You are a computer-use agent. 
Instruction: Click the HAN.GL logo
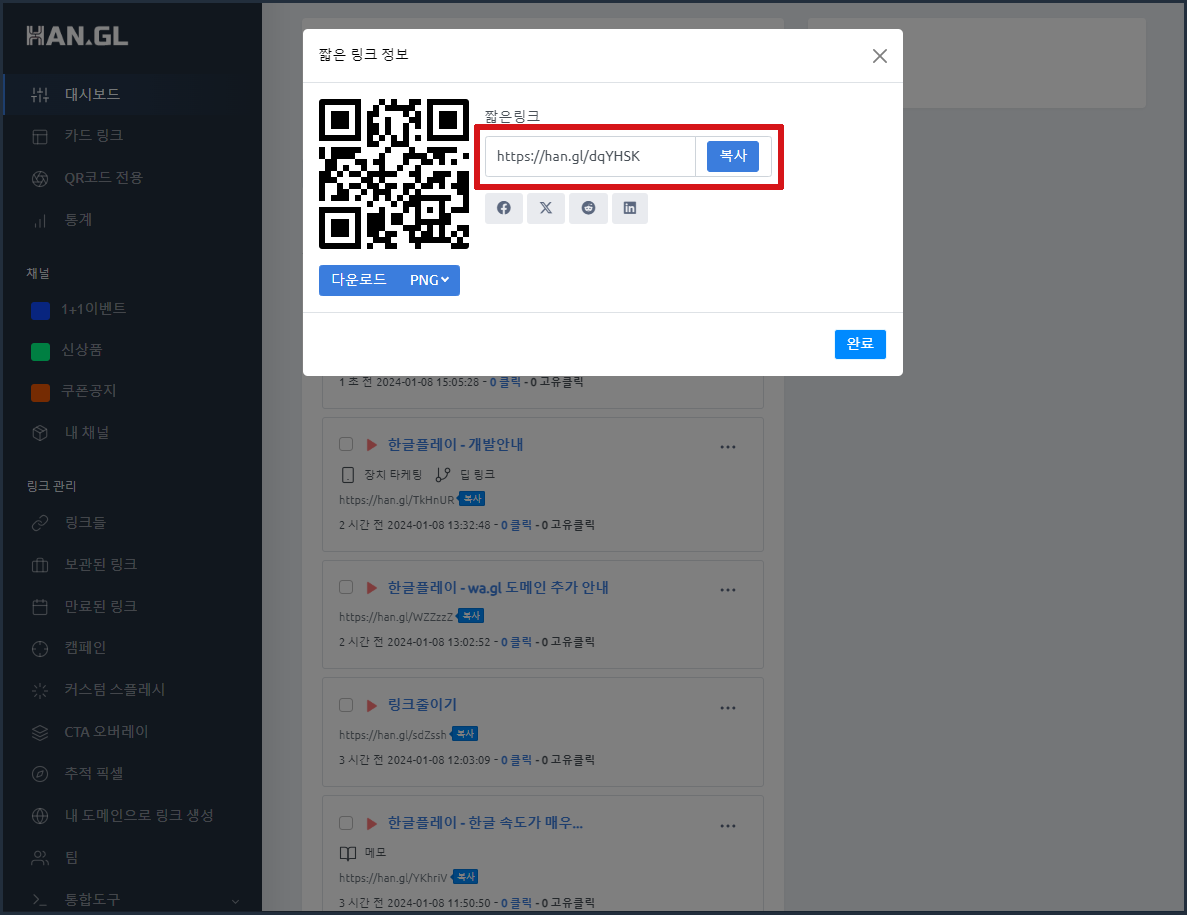77,36
